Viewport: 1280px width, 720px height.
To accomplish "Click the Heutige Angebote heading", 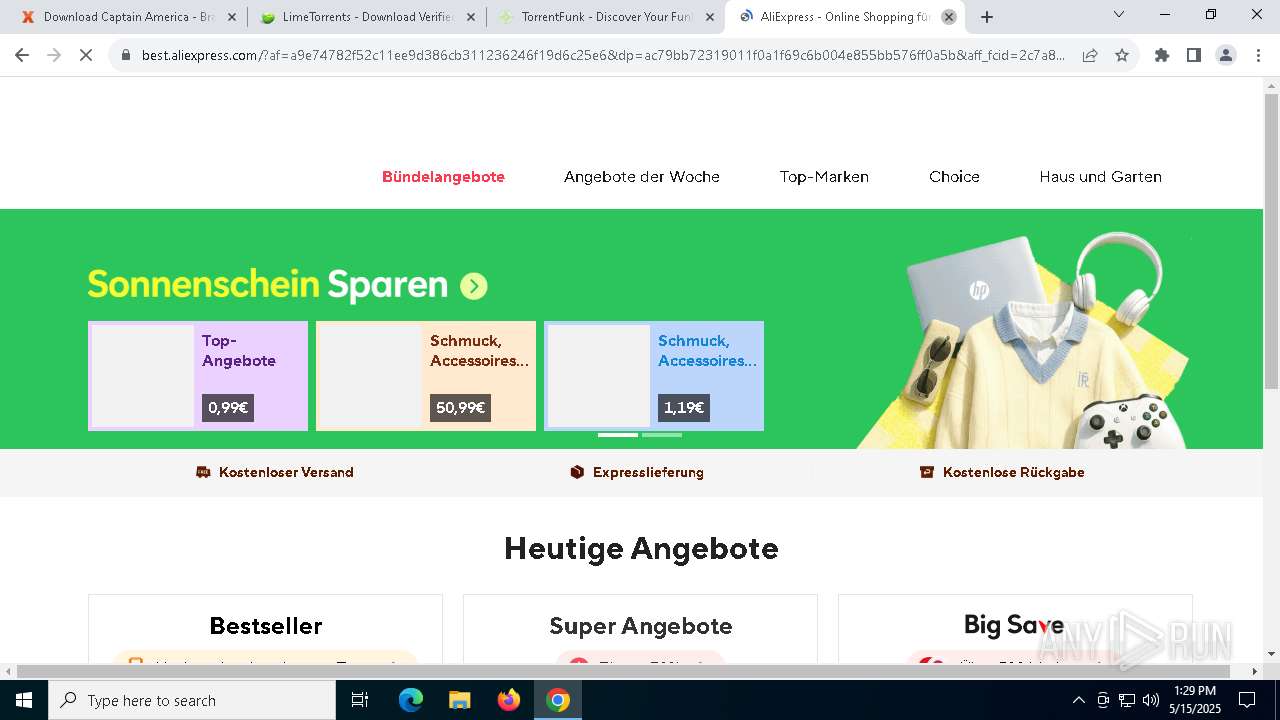I will coord(641,548).
